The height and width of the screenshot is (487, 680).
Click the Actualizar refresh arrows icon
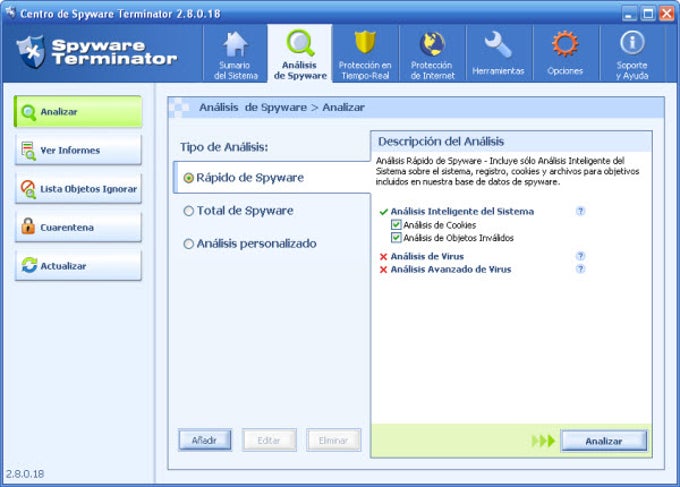pos(29,265)
